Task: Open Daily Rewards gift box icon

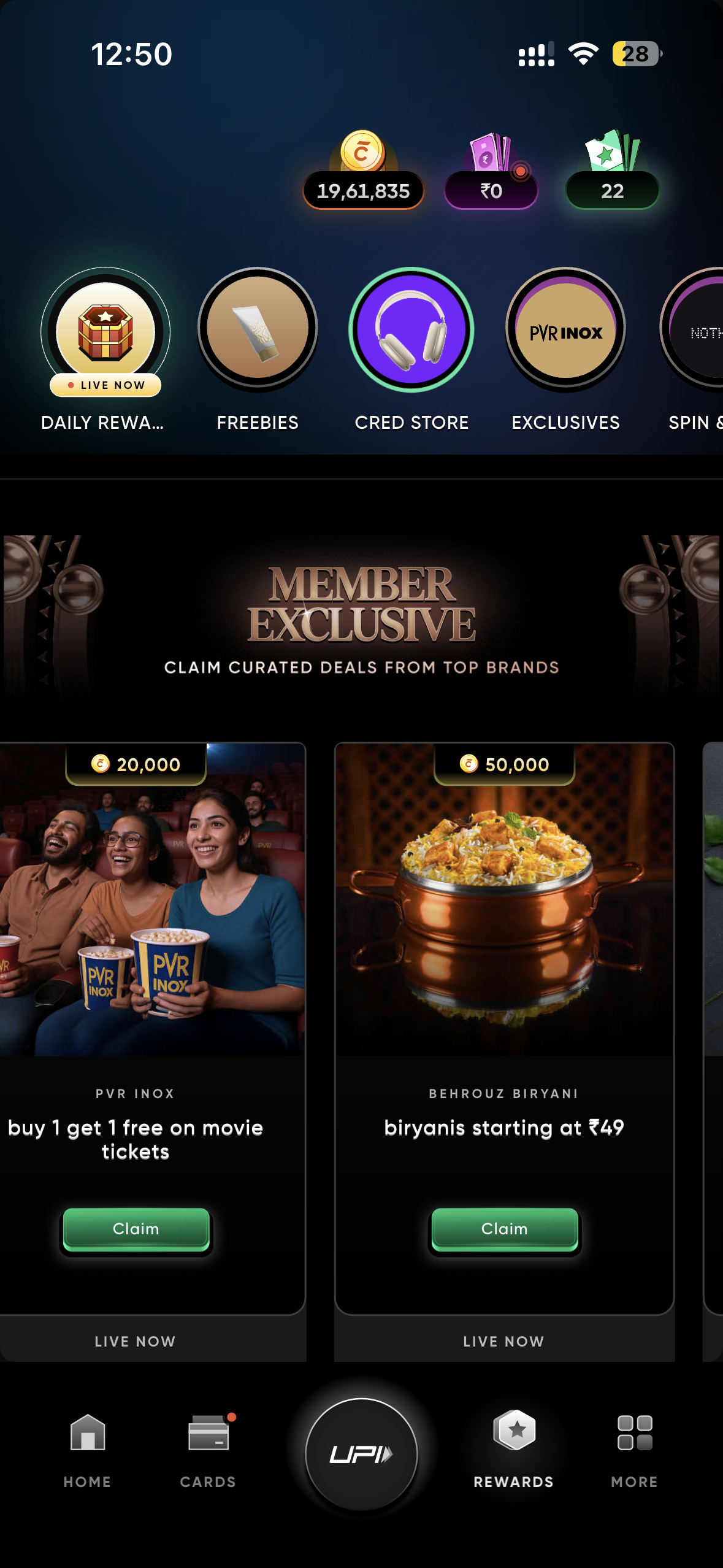Action: pos(105,331)
